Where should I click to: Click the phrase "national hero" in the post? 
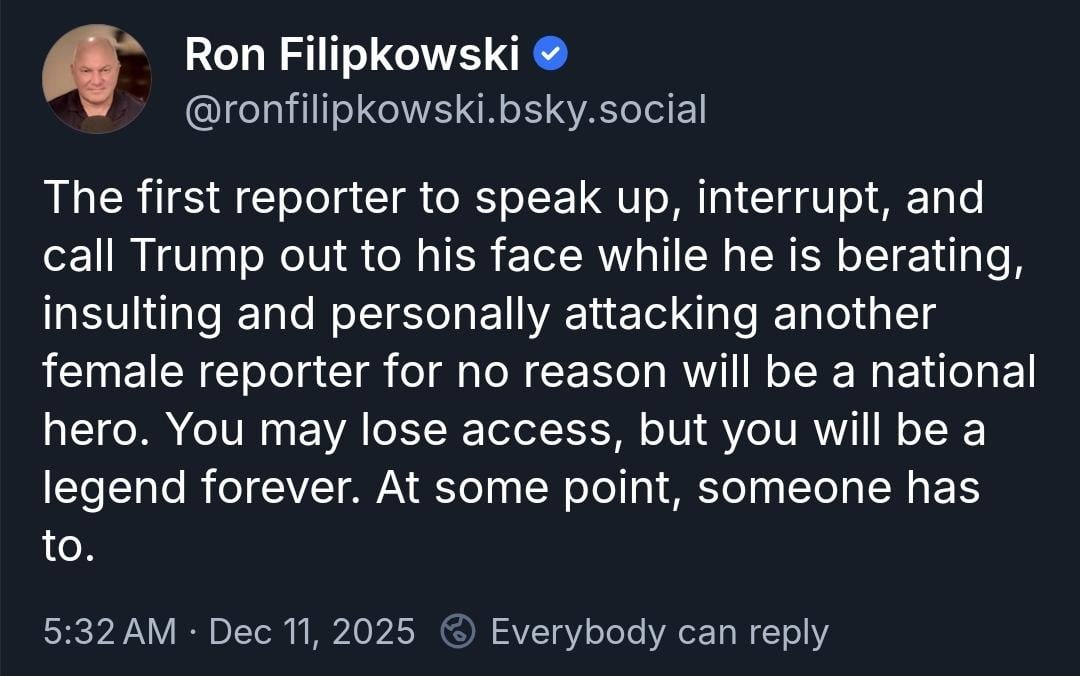[952, 373]
